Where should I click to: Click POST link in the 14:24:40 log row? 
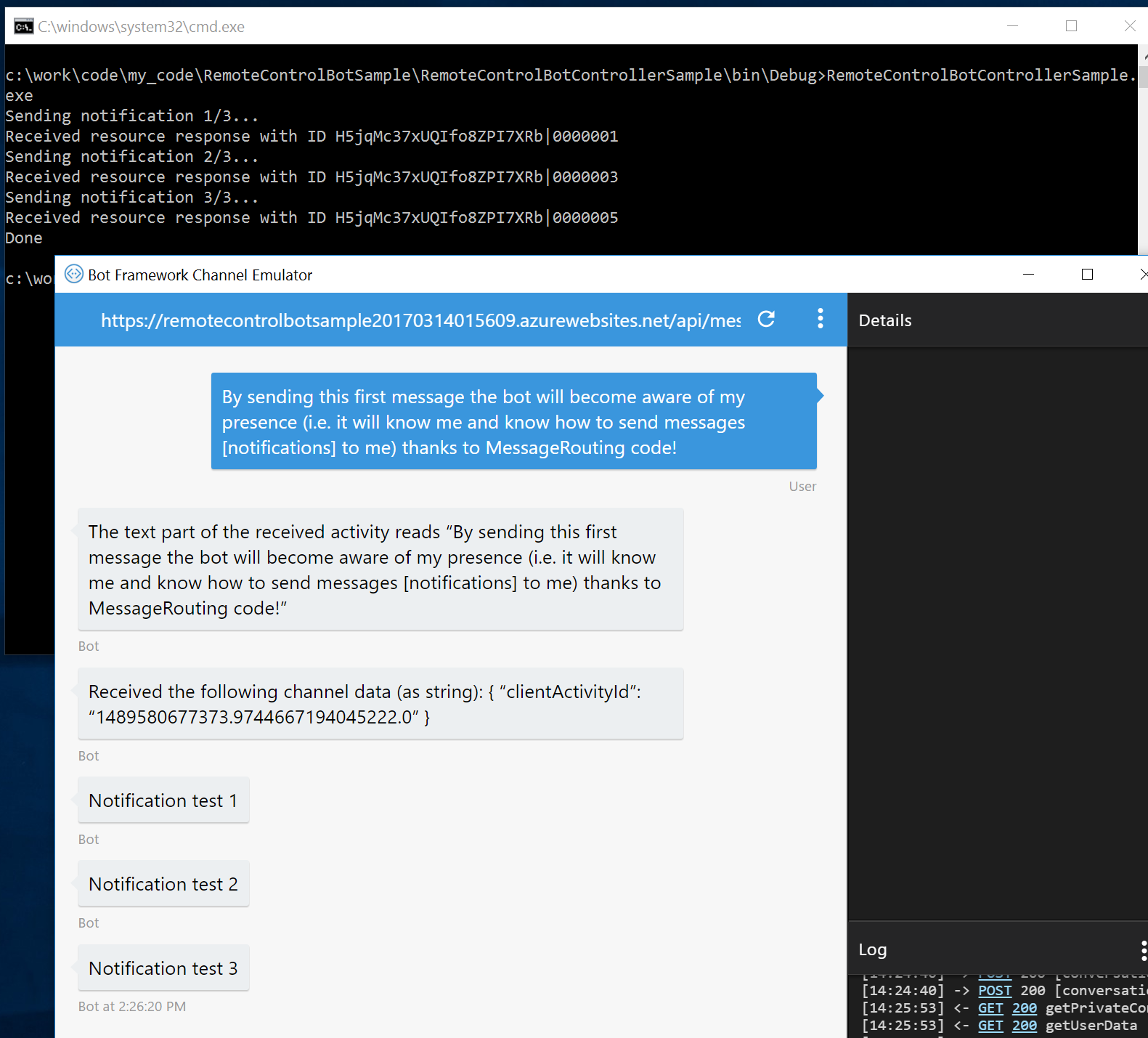tap(994, 990)
